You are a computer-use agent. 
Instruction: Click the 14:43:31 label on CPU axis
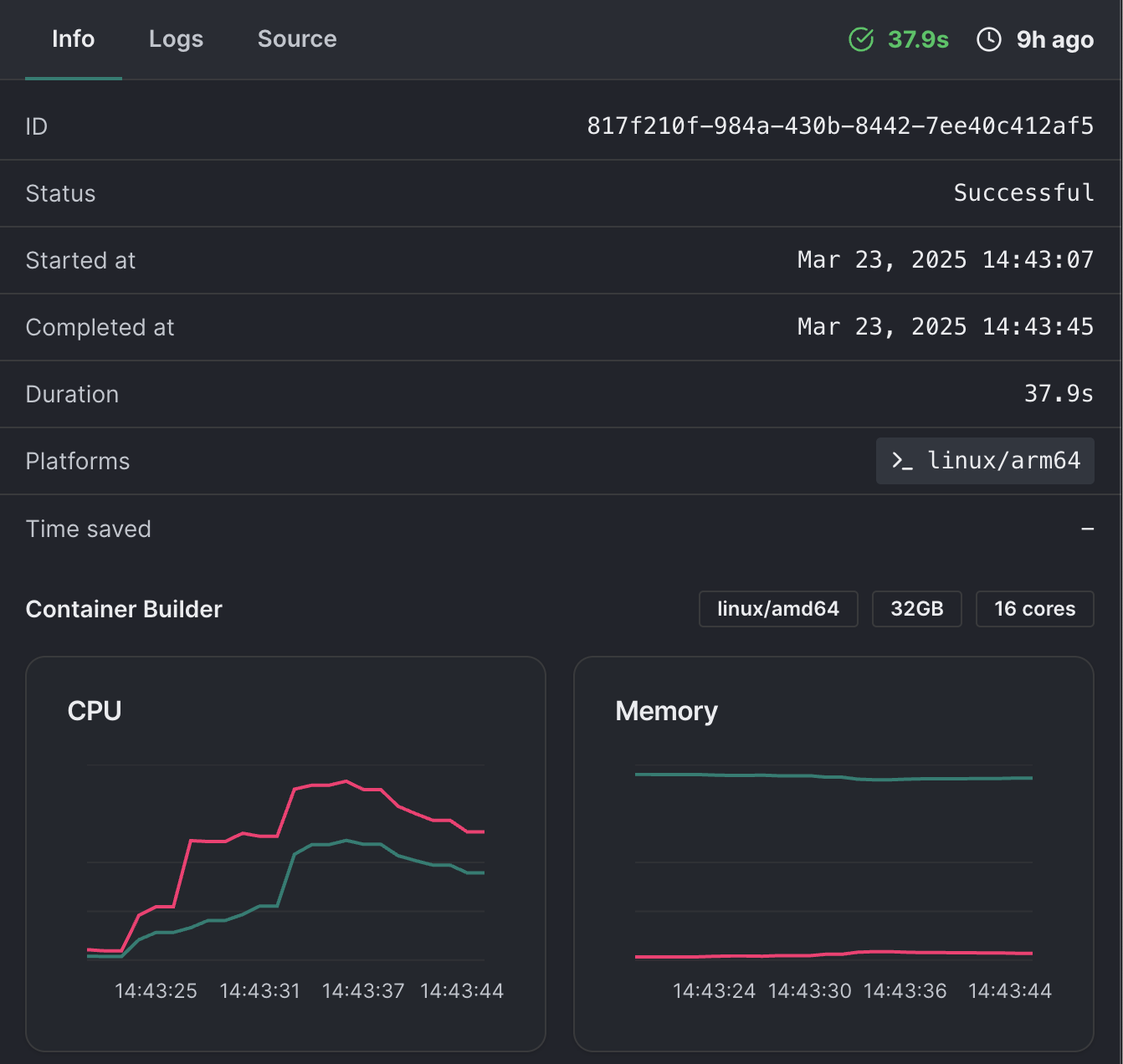(259, 991)
